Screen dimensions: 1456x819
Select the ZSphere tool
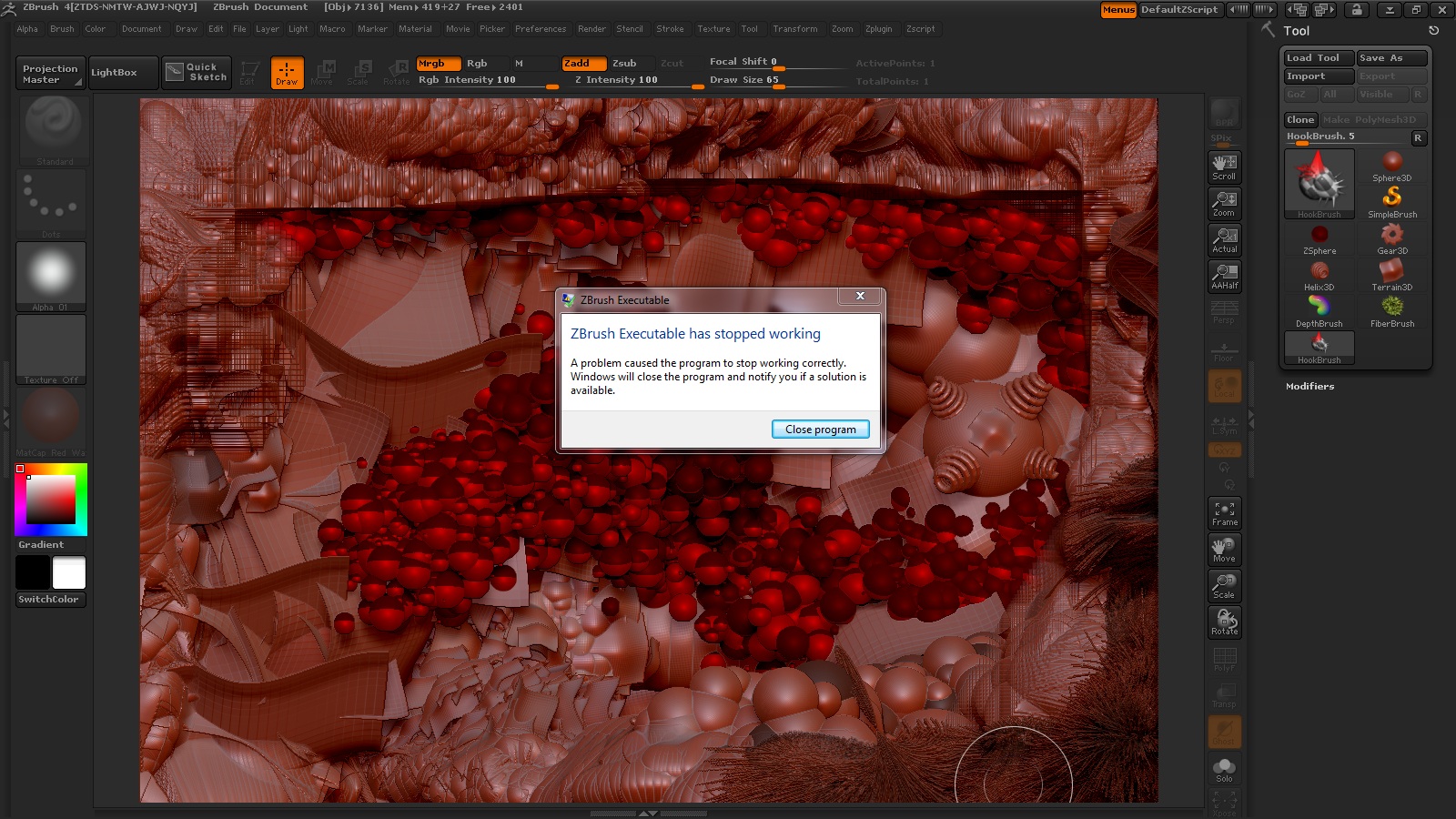tap(1319, 238)
